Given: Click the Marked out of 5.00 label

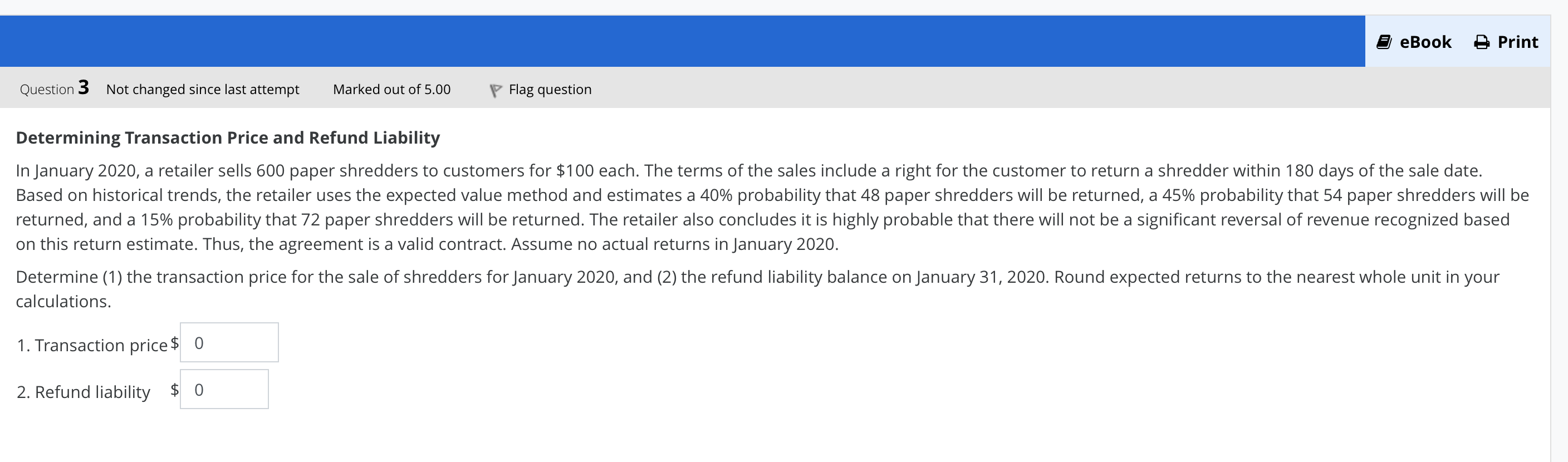Looking at the screenshot, I should 391,89.
